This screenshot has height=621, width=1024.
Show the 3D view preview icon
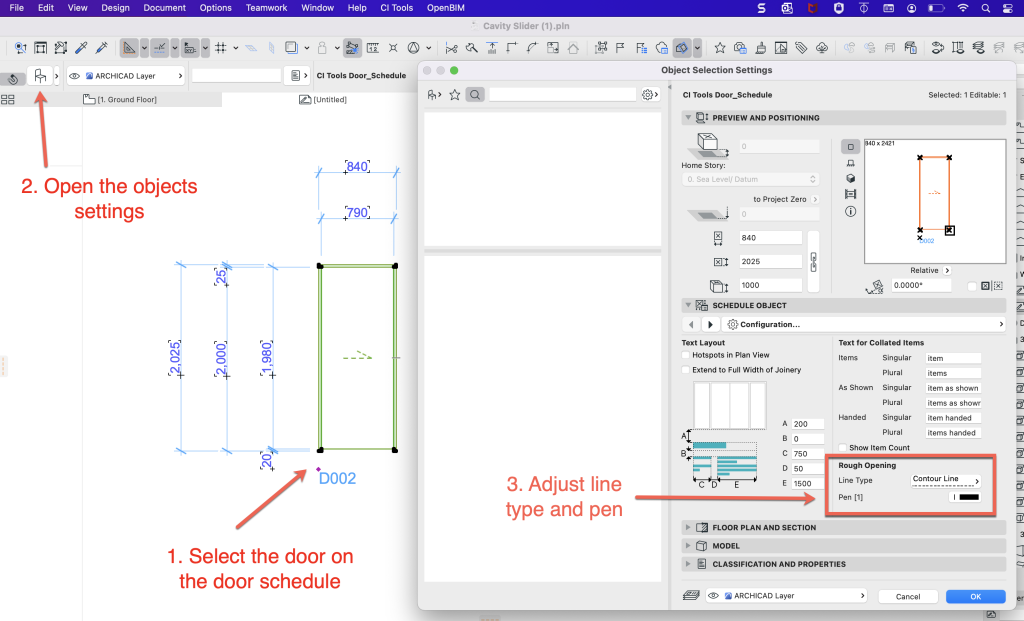tap(850, 178)
